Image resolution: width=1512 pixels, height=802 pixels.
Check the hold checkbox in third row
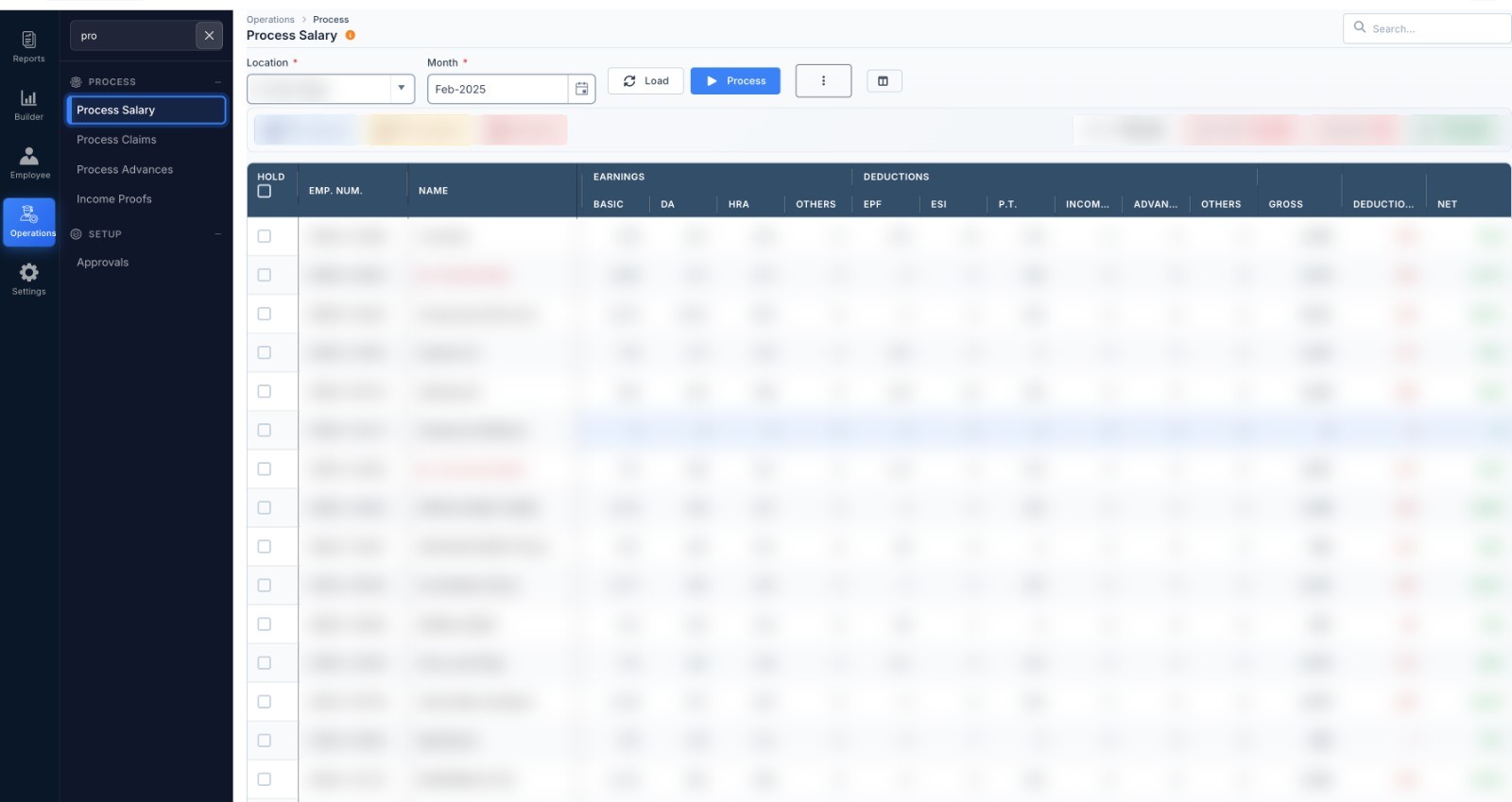(265, 314)
